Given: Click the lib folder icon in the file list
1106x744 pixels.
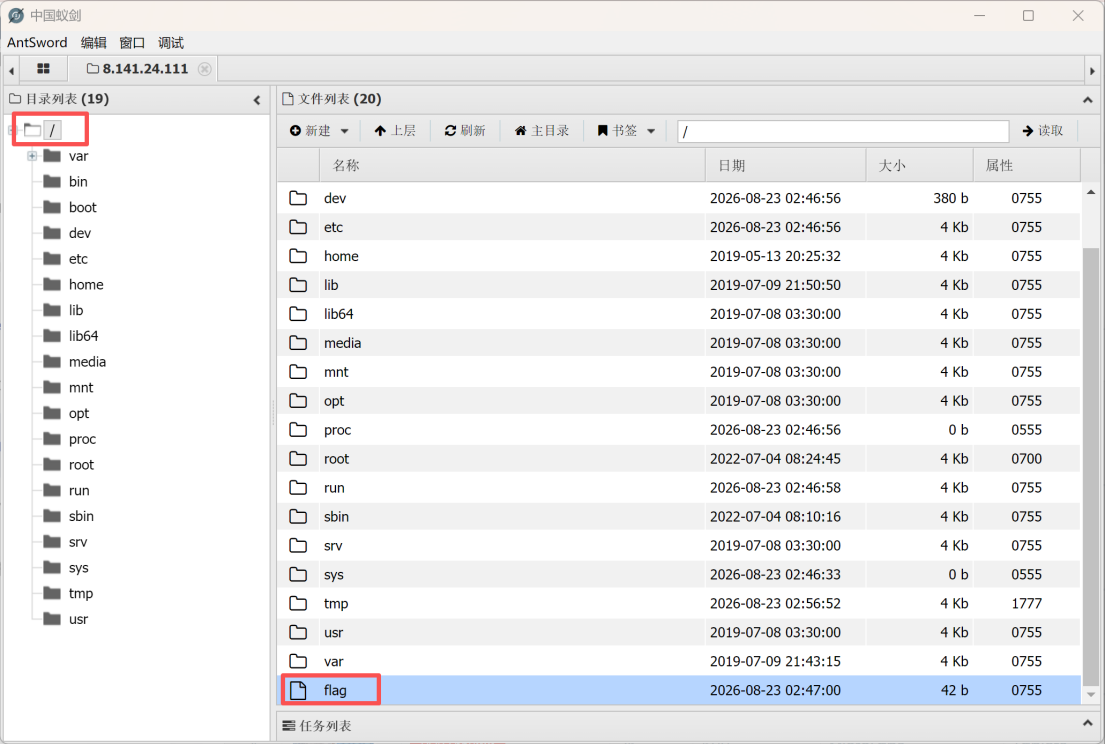Looking at the screenshot, I should tap(298, 285).
